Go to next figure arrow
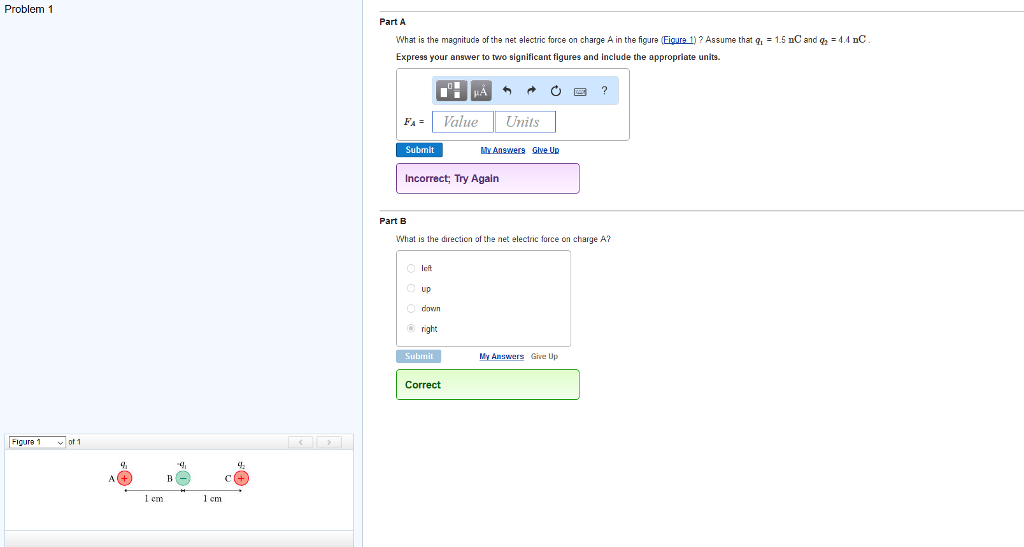 (329, 442)
